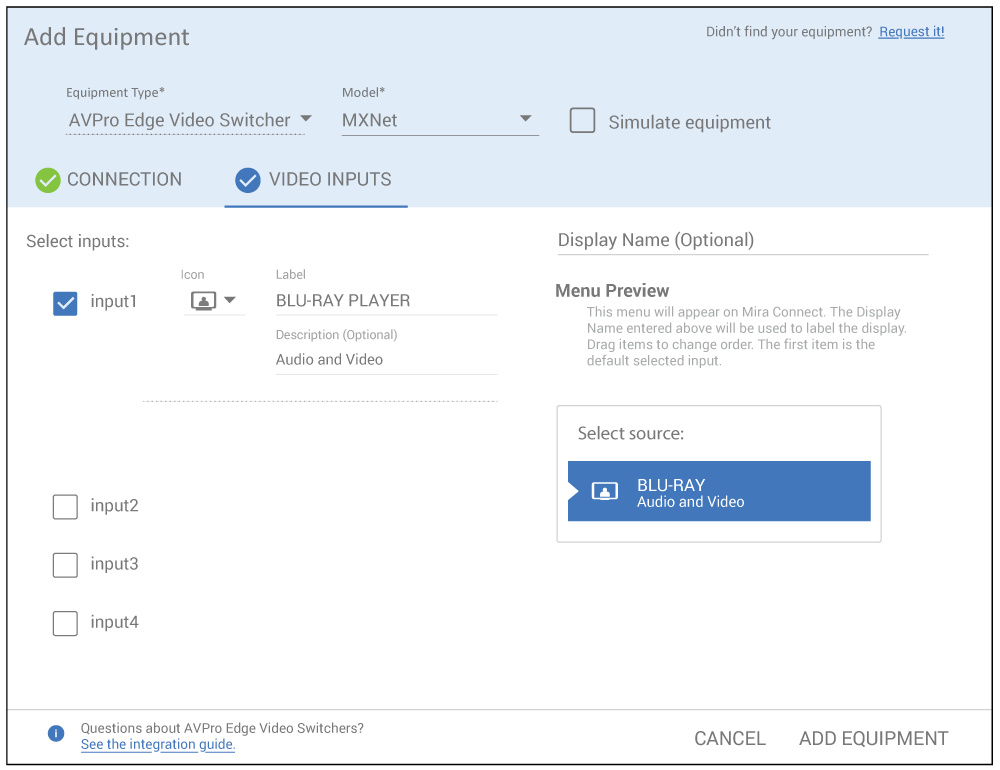Image resolution: width=1000 pixels, height=770 pixels.
Task: Click the green Connection checkmark icon
Action: [x=48, y=180]
